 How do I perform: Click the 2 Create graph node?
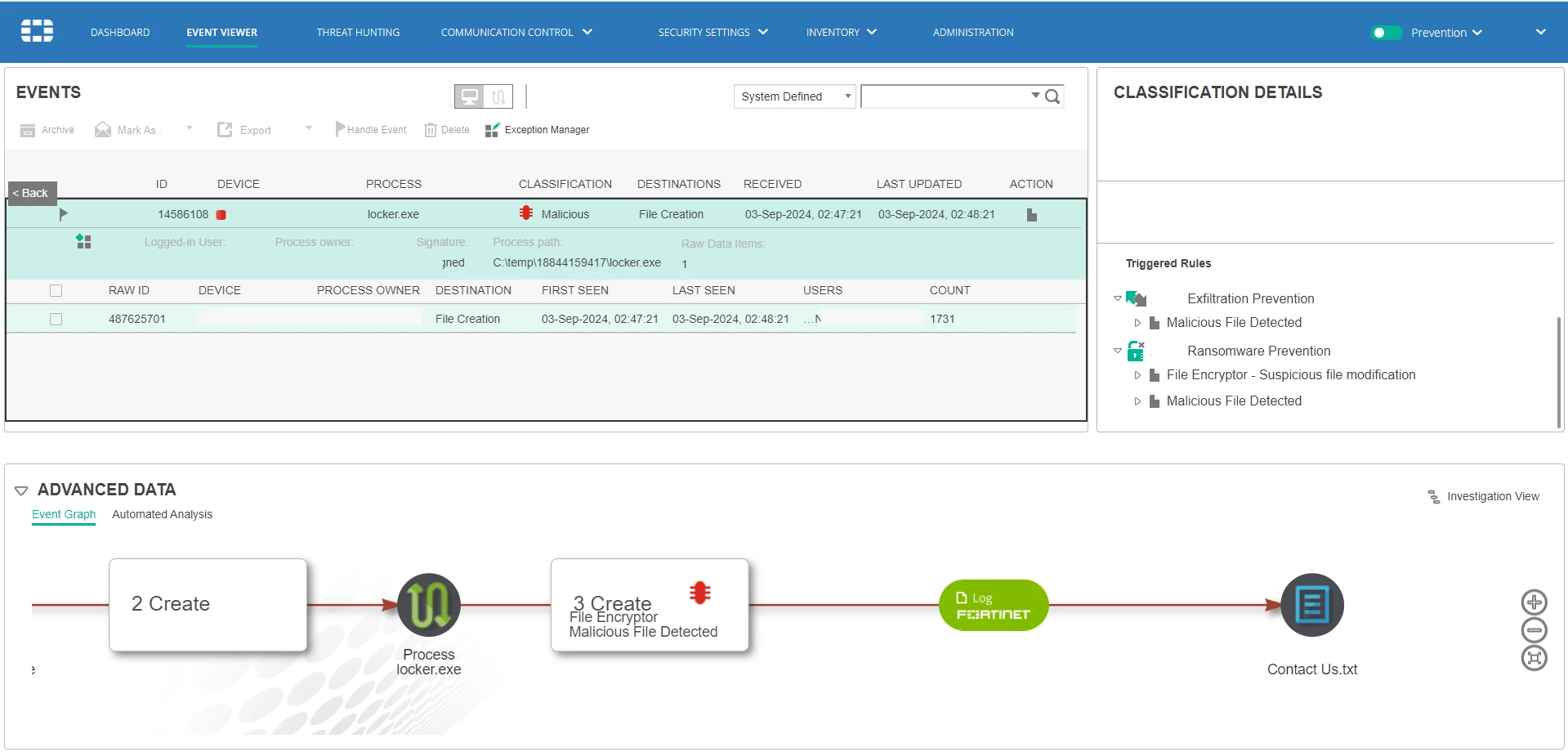pyautogui.click(x=208, y=605)
